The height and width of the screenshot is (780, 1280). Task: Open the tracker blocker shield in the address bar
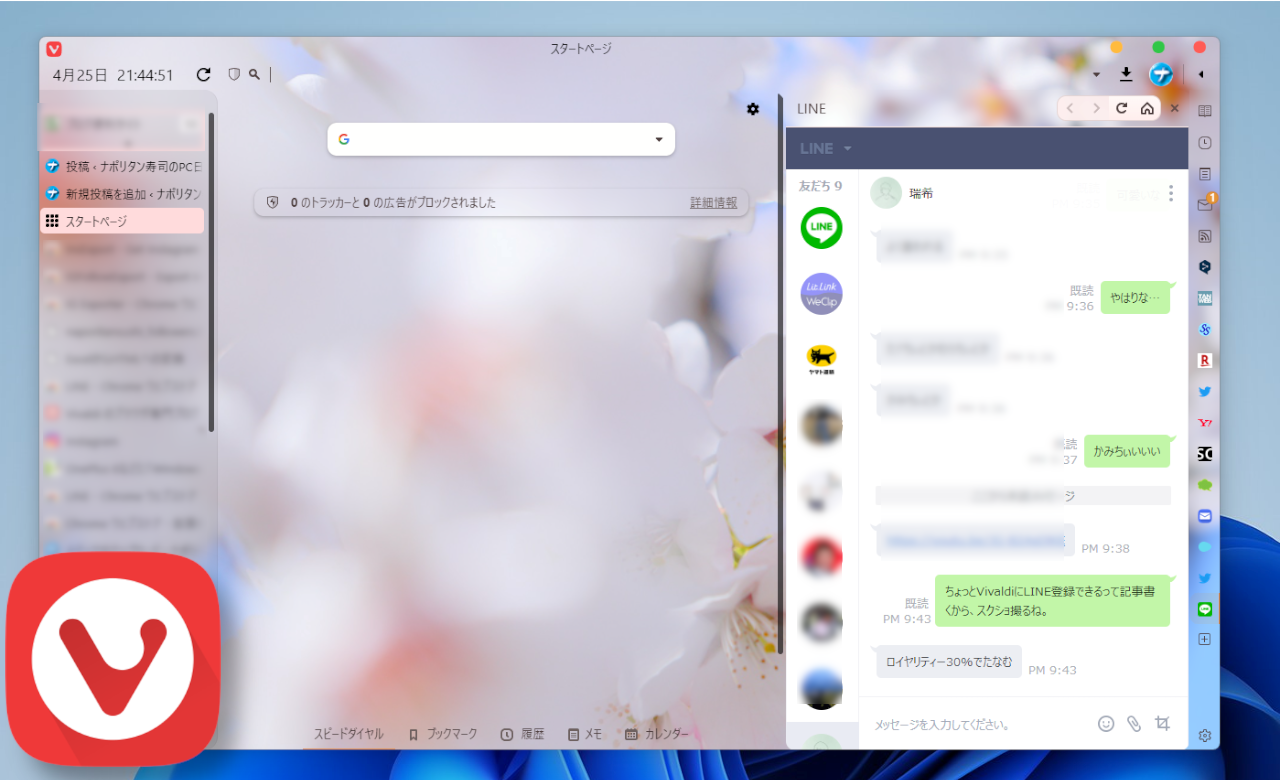(x=234, y=74)
